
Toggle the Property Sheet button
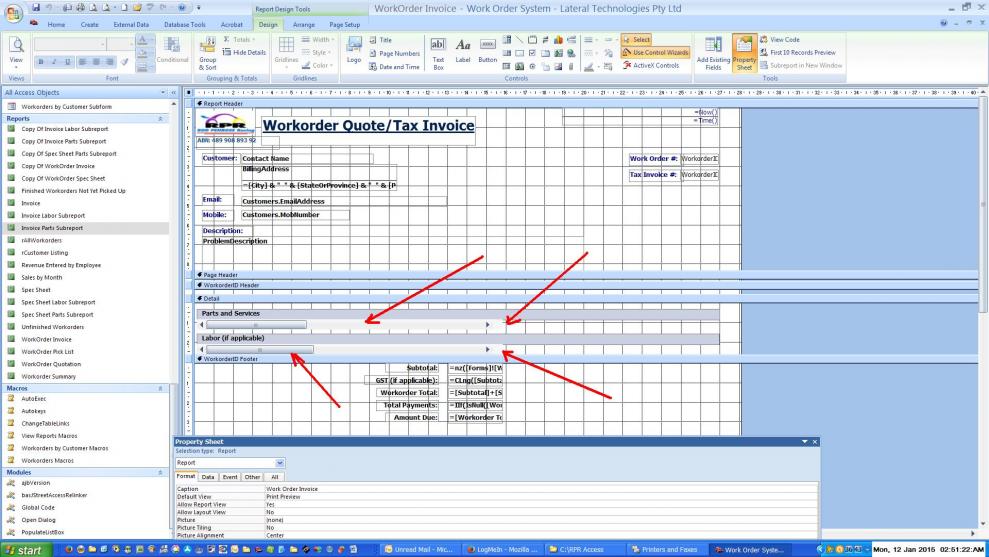point(744,53)
